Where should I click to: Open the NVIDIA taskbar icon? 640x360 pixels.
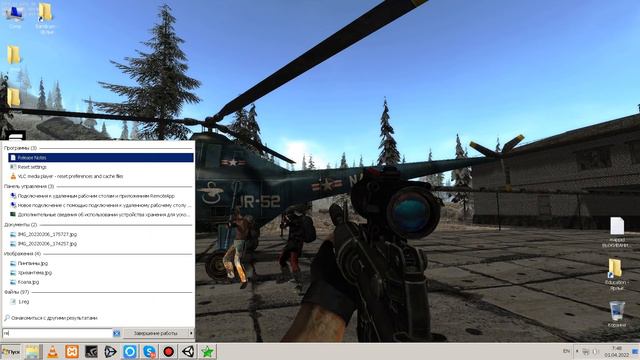coord(91,352)
